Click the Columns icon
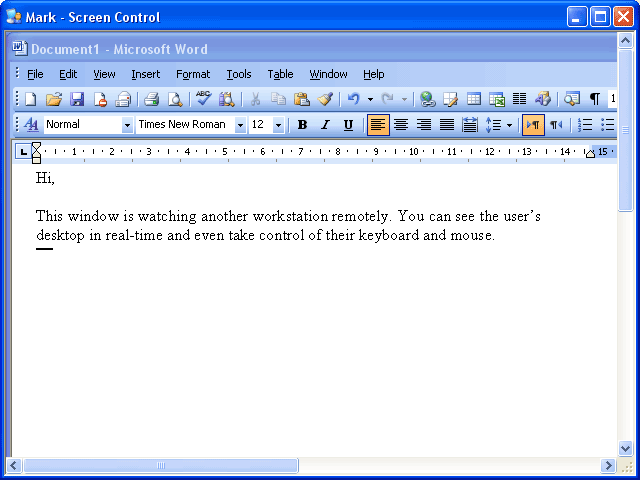The image size is (640, 480). coord(520,99)
